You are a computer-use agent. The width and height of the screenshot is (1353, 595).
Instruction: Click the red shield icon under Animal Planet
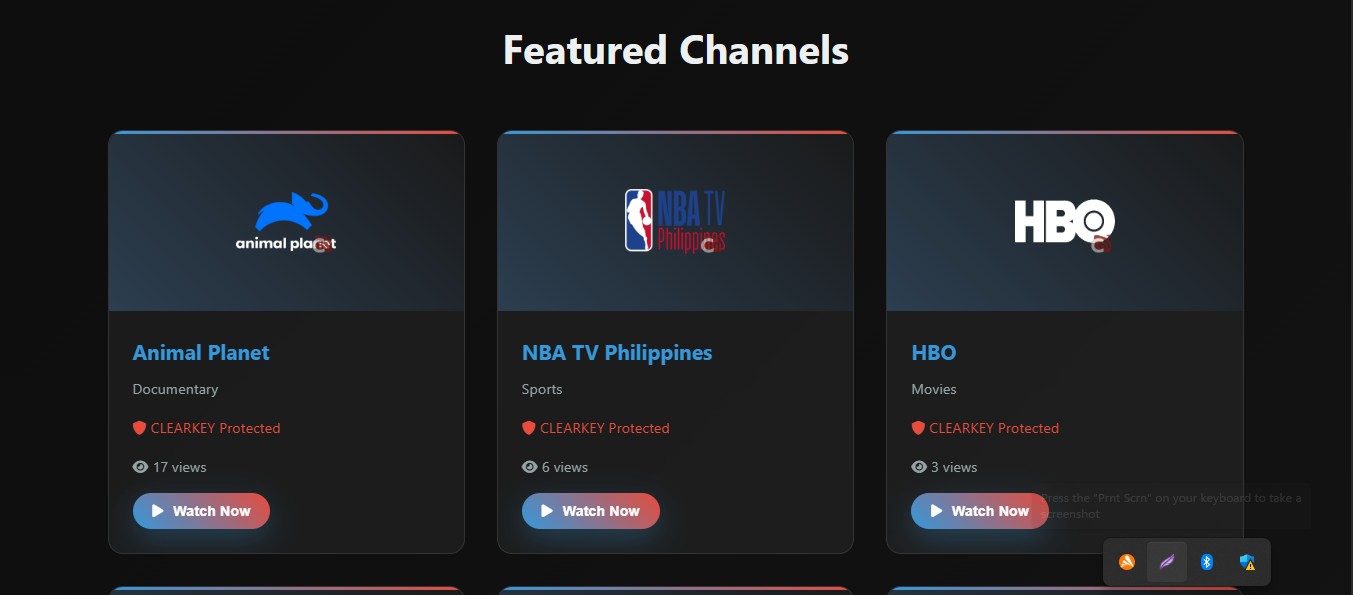(x=140, y=428)
